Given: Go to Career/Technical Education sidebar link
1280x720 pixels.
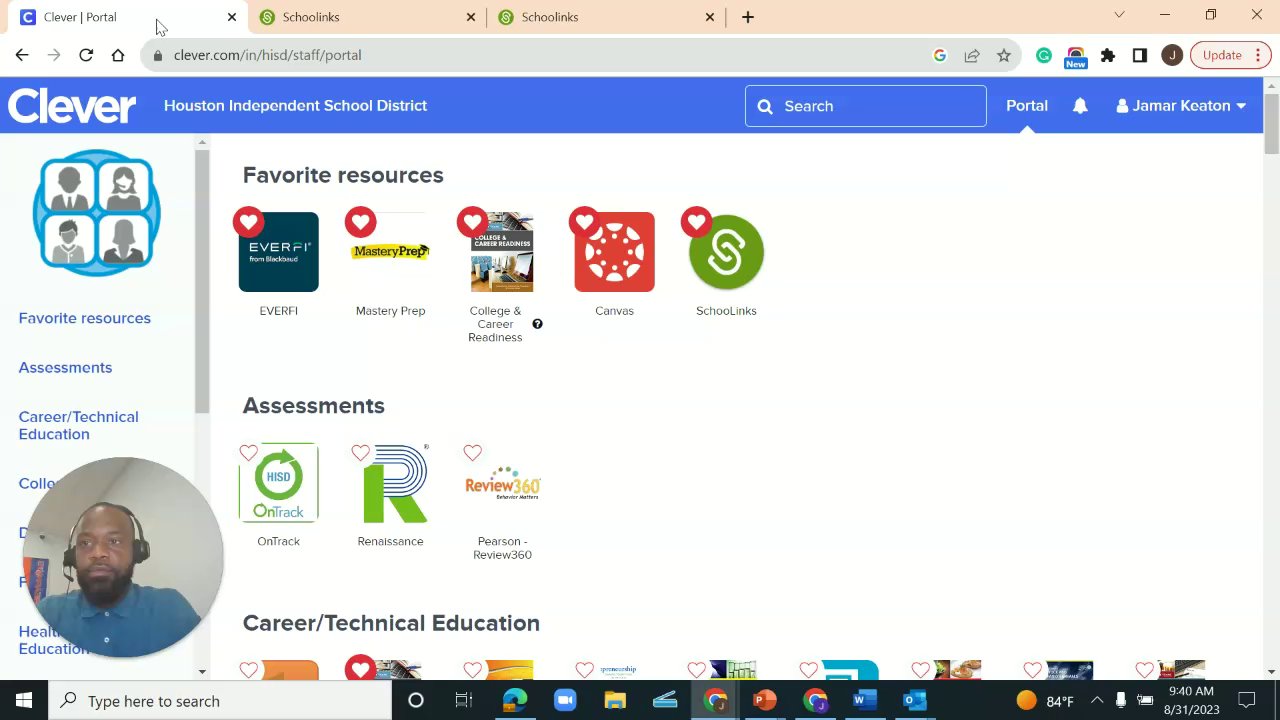Looking at the screenshot, I should [x=78, y=425].
